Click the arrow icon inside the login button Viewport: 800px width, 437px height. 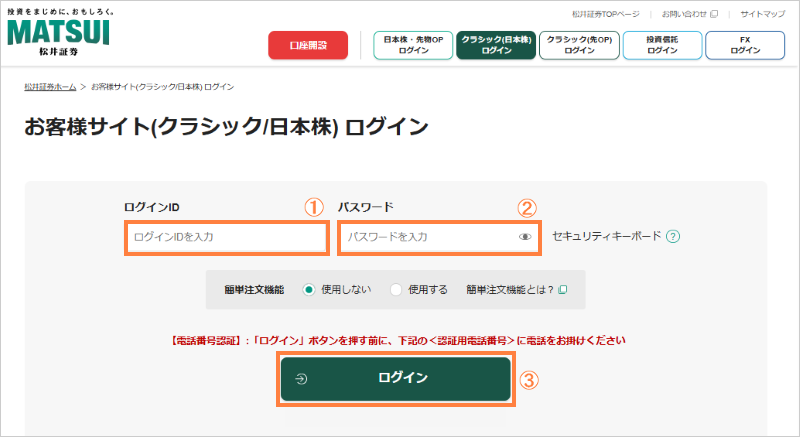[x=301, y=379]
